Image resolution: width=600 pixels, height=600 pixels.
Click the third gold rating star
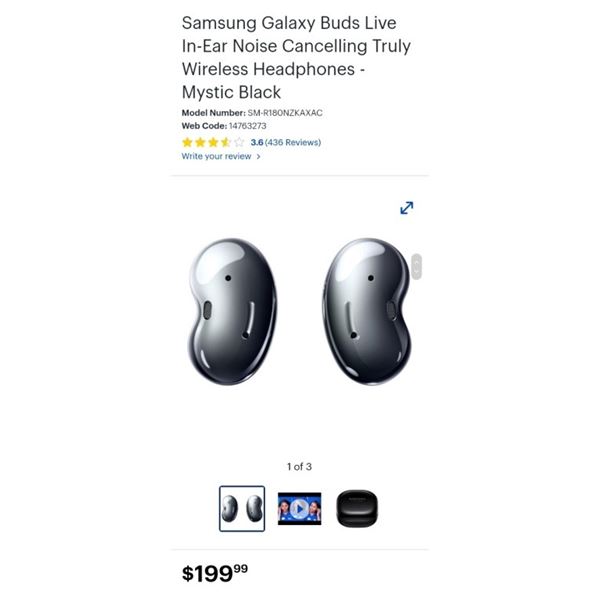pos(213,142)
